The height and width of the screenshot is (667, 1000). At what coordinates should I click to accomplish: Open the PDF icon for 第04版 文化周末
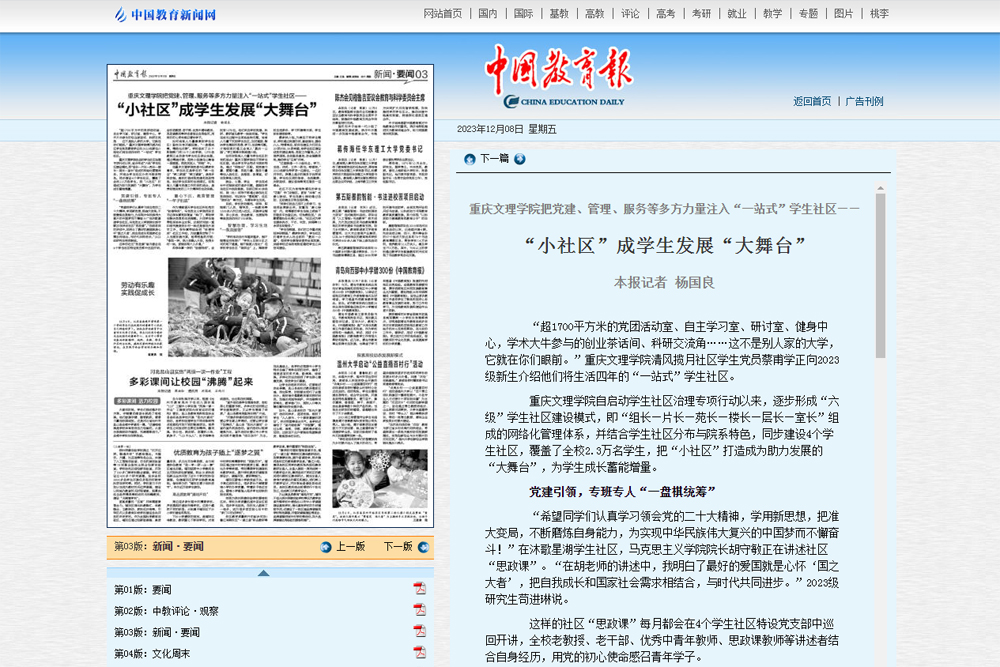click(420, 653)
